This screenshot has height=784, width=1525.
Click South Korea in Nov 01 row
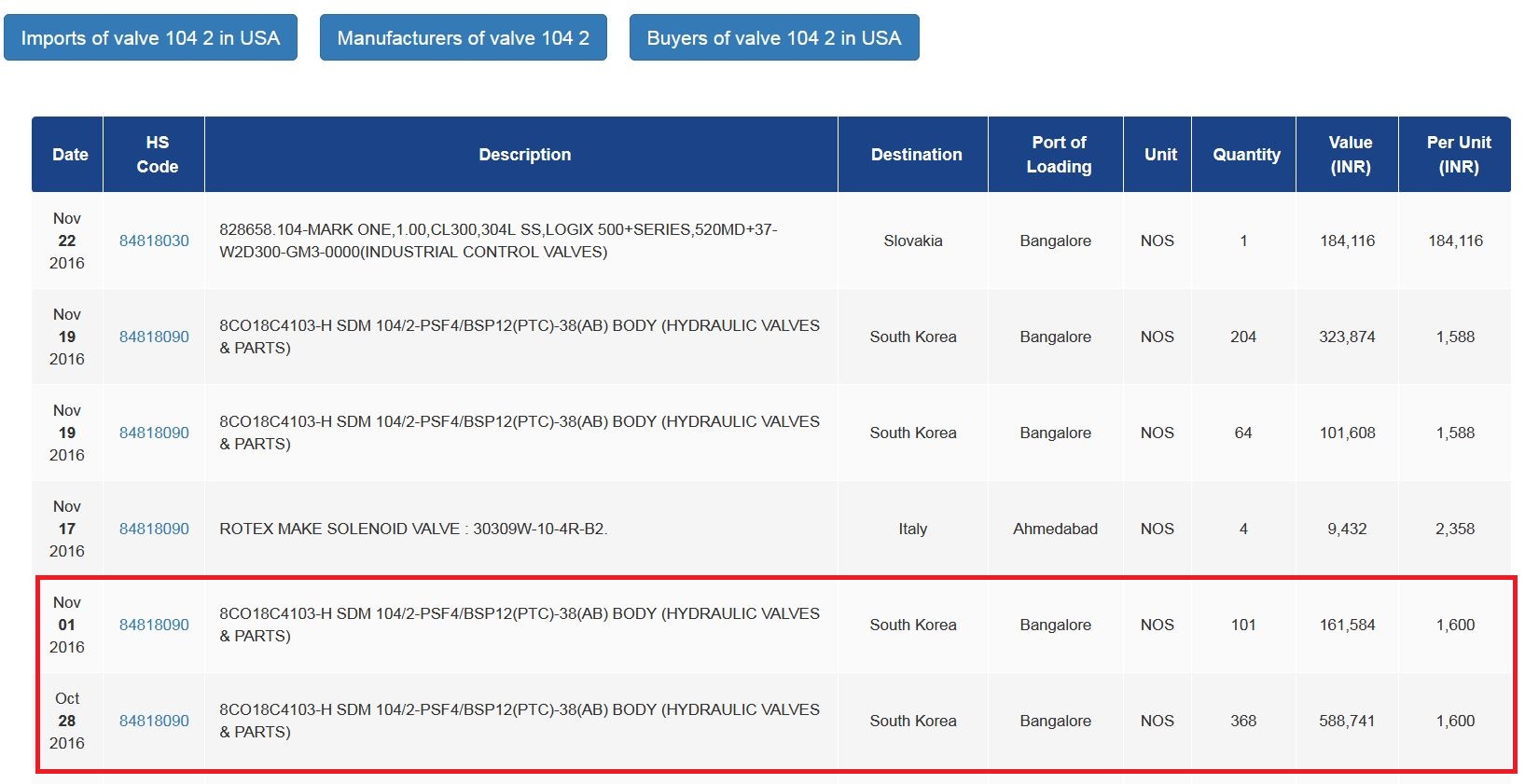(913, 625)
